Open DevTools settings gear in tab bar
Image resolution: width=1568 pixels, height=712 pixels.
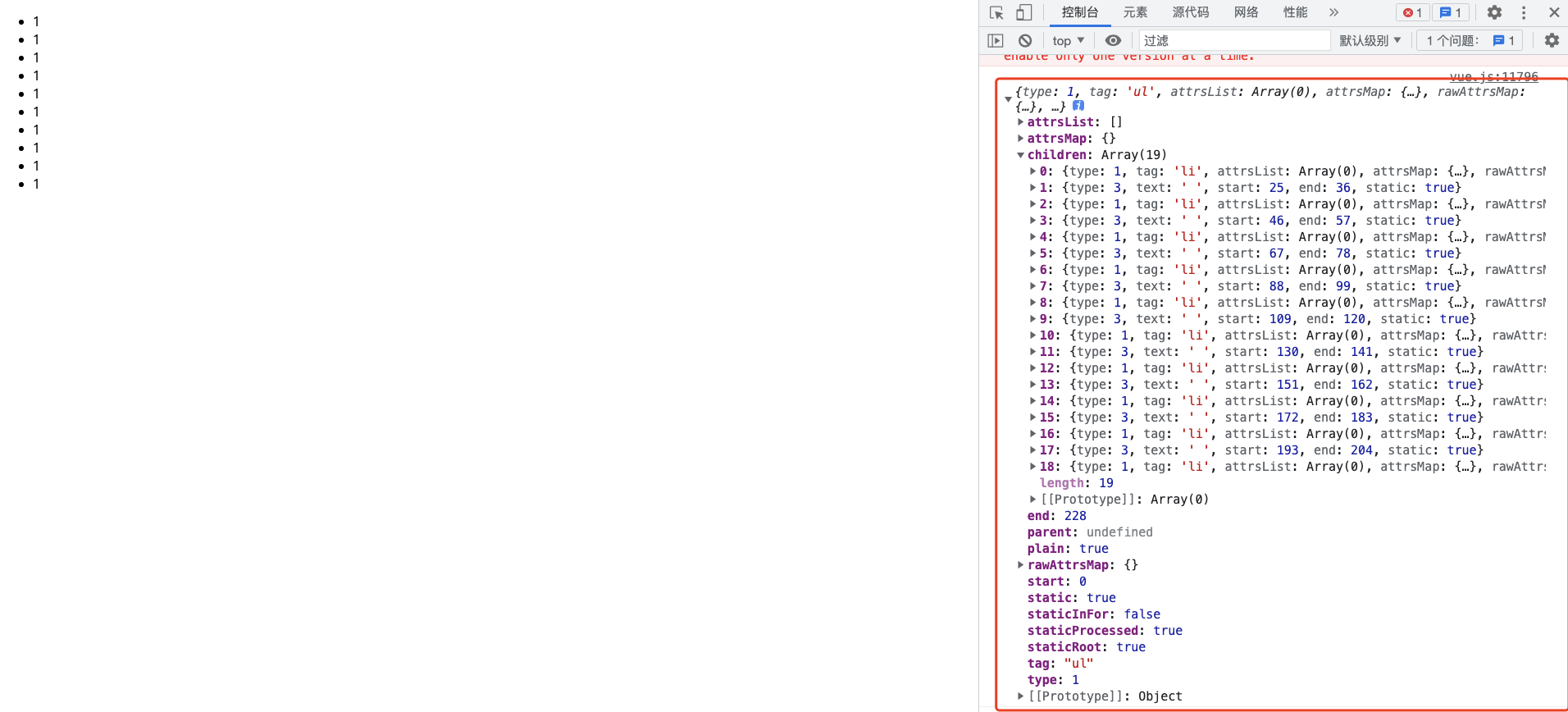tap(1494, 12)
